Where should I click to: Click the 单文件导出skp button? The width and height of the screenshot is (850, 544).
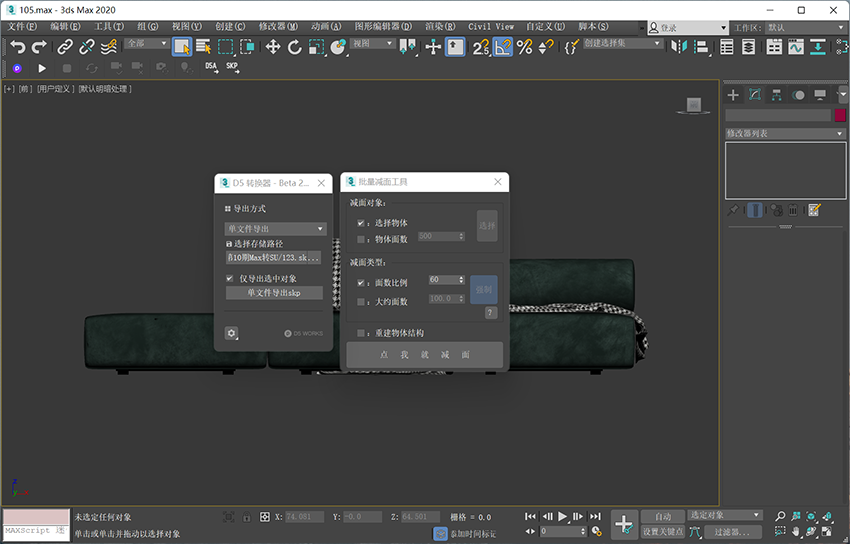pos(274,293)
